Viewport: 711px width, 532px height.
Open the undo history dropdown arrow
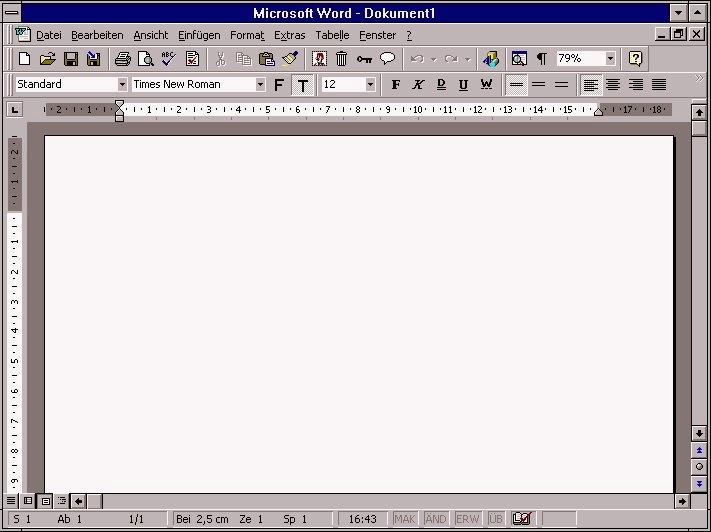point(433,59)
